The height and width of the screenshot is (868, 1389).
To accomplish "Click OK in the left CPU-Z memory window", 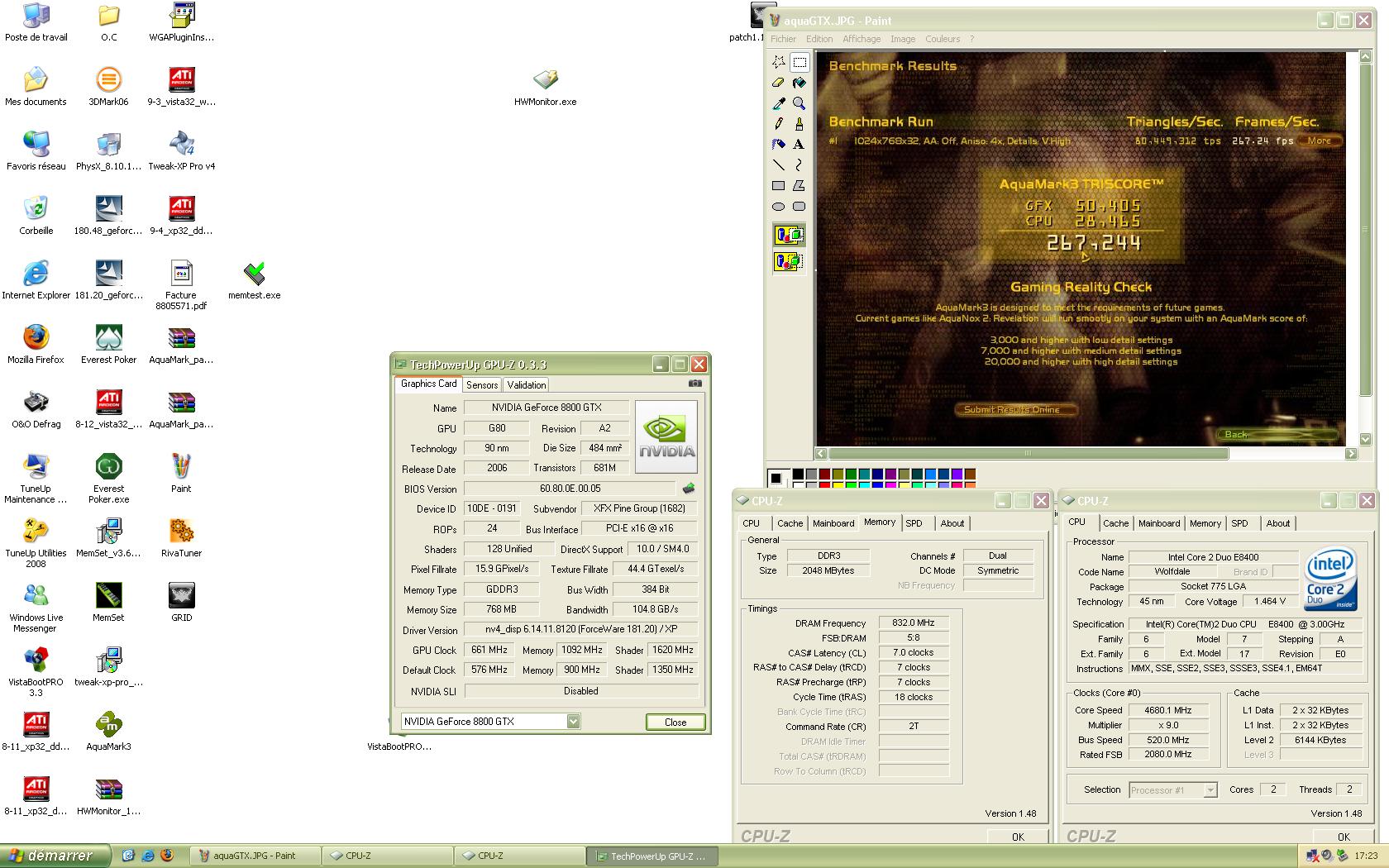I will tap(1018, 837).
